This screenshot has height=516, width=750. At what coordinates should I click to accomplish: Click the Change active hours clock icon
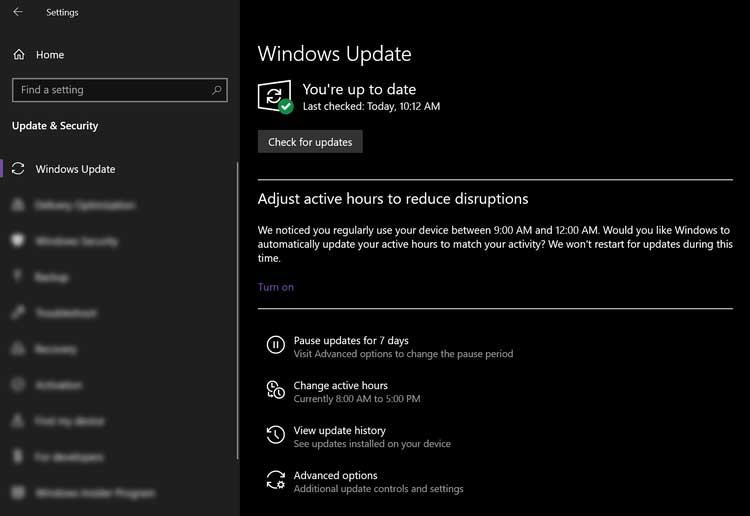pyautogui.click(x=276, y=390)
